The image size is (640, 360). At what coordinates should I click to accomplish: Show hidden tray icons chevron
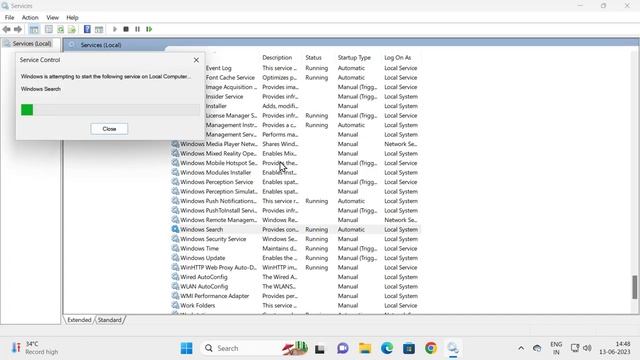[x=521, y=348]
